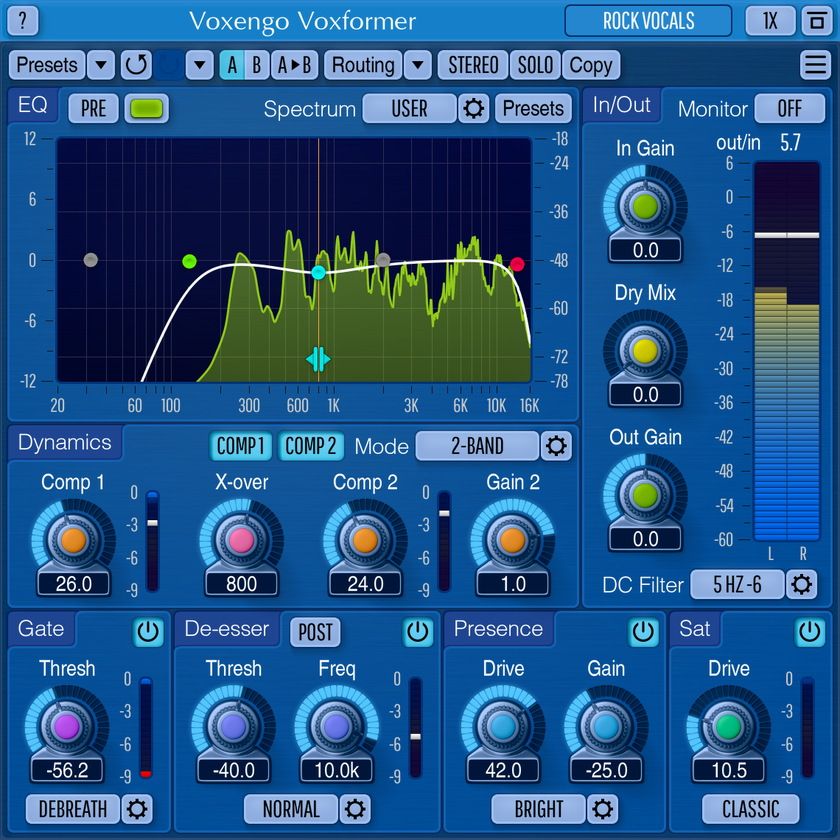Click the dark blue color square in toolbar

[x=168, y=65]
